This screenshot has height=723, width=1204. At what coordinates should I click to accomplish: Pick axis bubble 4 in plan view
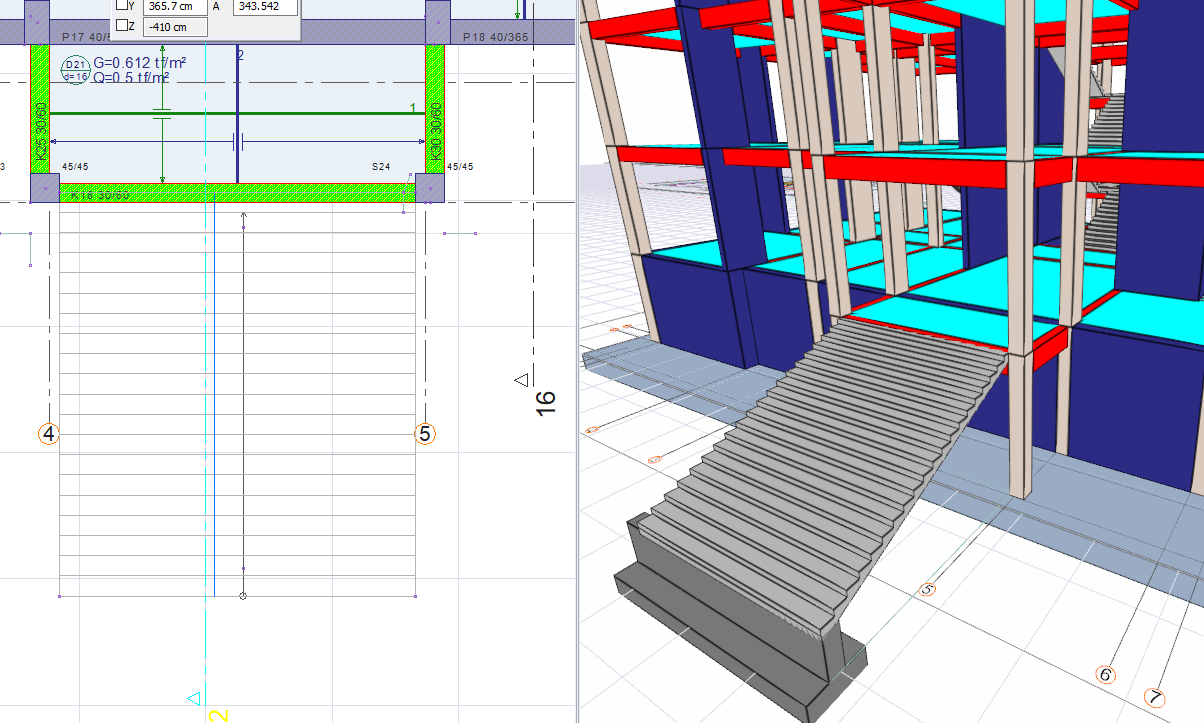click(x=49, y=434)
